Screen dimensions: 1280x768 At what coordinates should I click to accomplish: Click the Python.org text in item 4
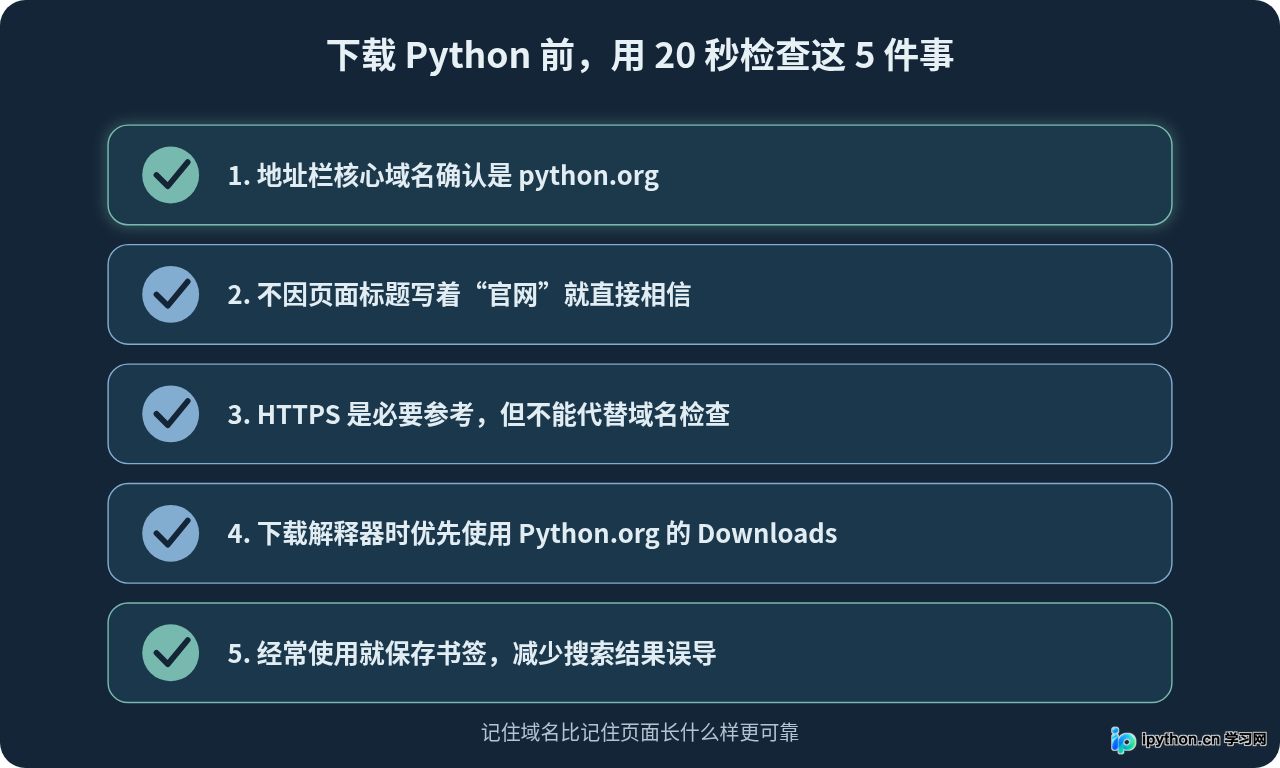(x=588, y=535)
